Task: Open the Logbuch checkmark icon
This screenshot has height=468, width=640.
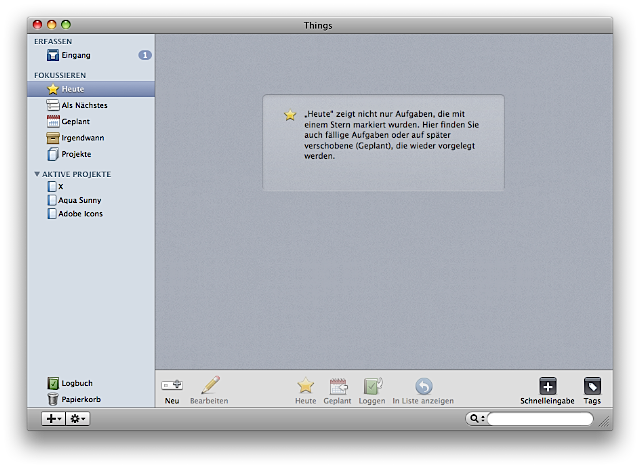Action: 53,383
